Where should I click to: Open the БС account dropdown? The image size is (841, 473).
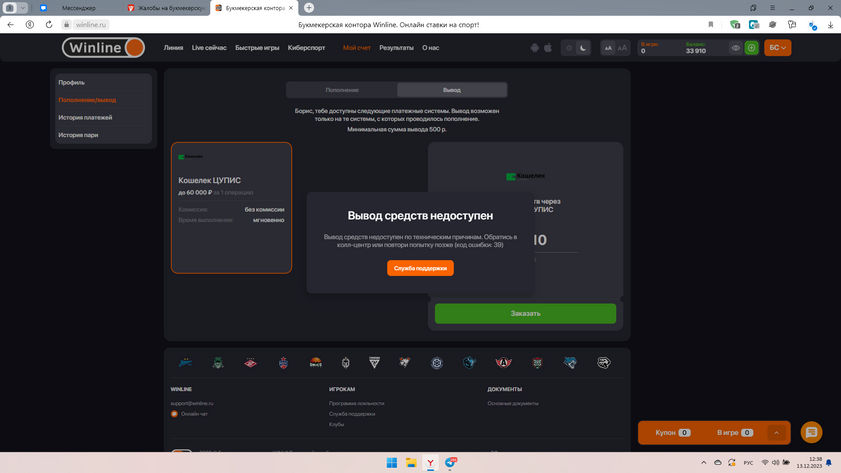[x=777, y=48]
